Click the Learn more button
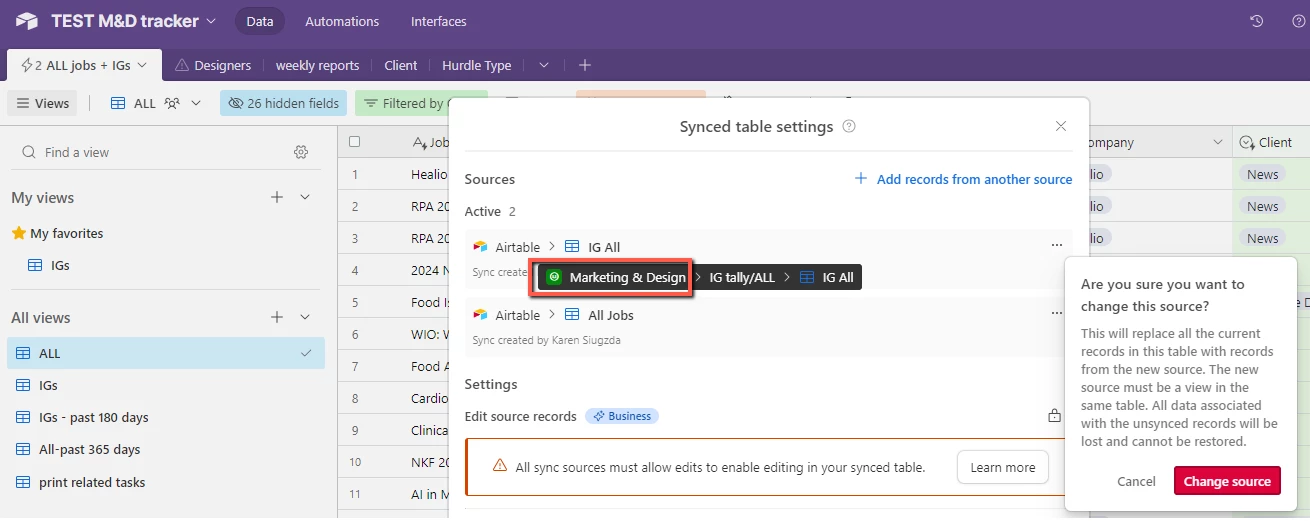Screen dimensions: 1310x521 click(1003, 467)
